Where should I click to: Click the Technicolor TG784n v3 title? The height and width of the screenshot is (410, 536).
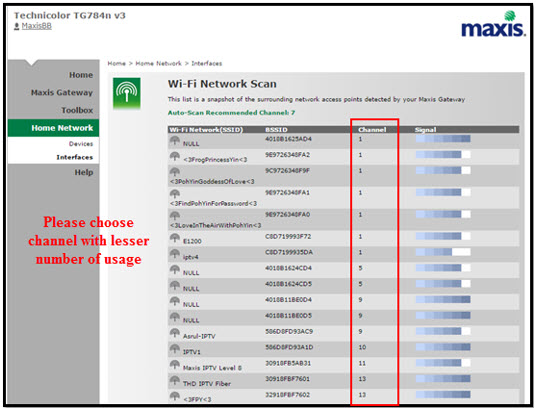pos(70,15)
